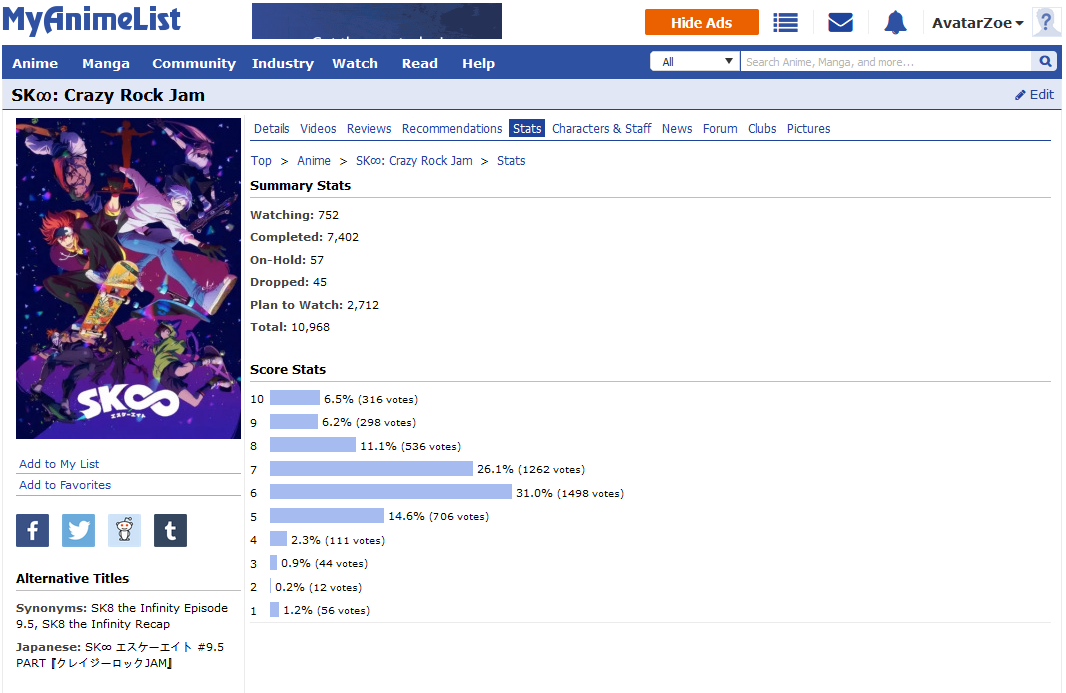The width and height of the screenshot is (1066, 693).
Task: Click the Score Stats heading
Action: click(288, 369)
